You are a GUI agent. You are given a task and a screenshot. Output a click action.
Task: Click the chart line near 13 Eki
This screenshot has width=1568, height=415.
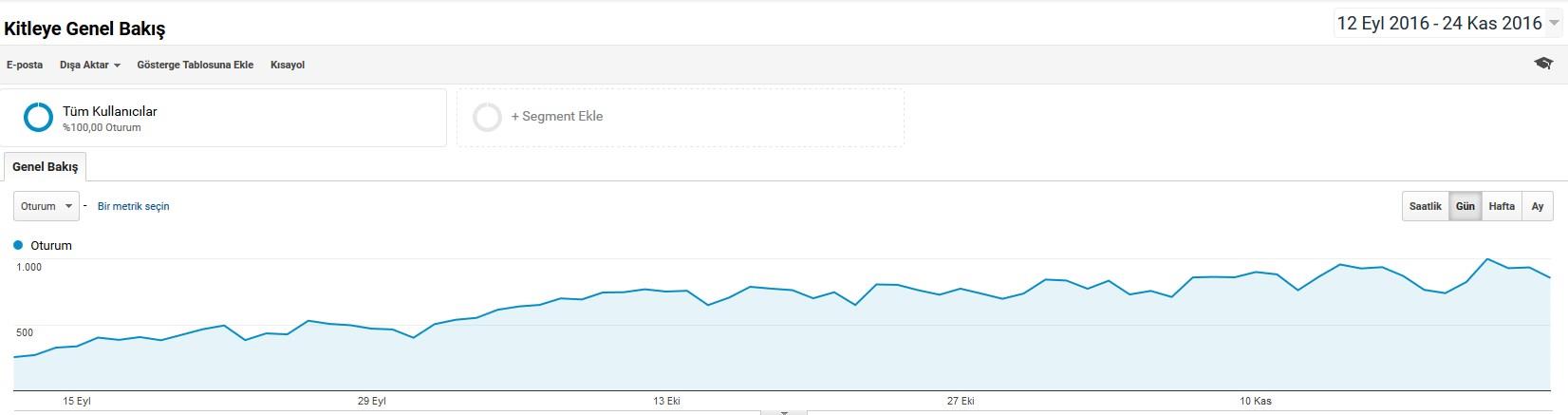(x=666, y=292)
